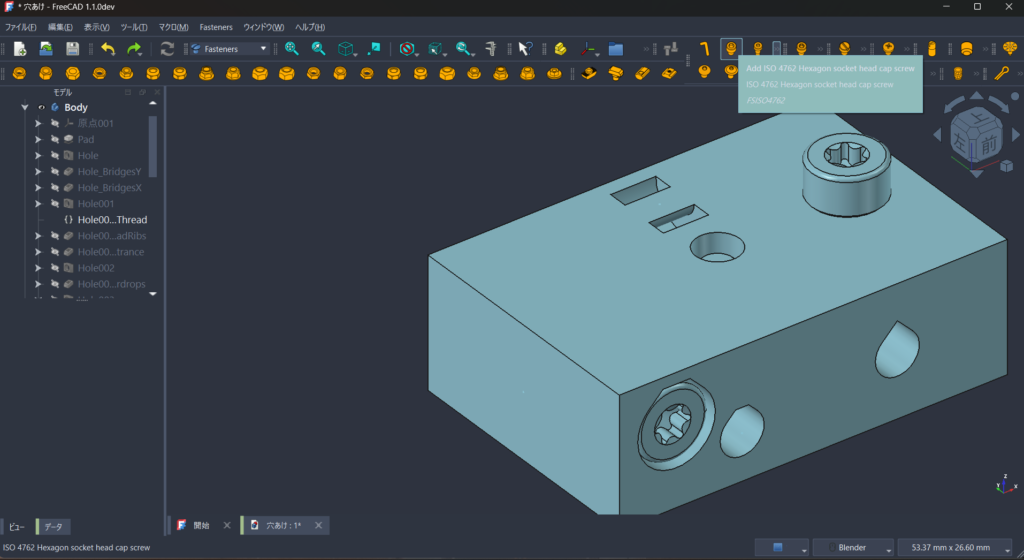Select the Hole00...trance tree item
Image resolution: width=1024 pixels, height=560 pixels.
point(111,252)
